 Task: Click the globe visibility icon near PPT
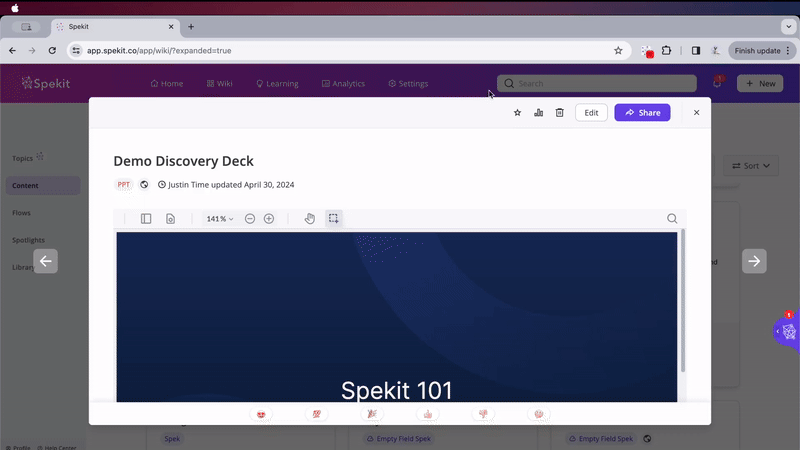pos(144,185)
